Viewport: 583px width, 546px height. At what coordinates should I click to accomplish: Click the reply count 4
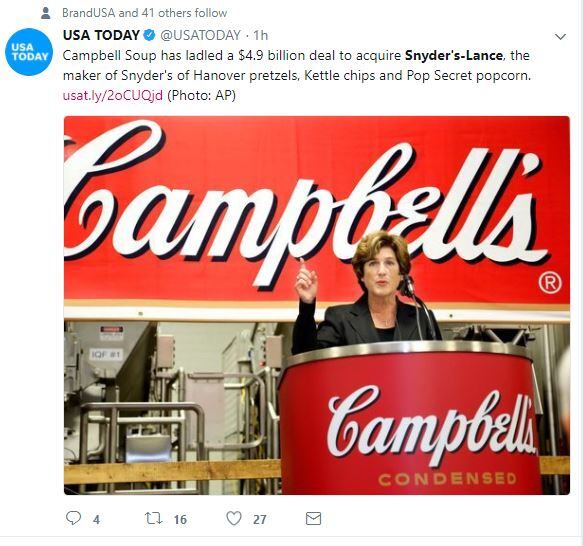pos(96,520)
